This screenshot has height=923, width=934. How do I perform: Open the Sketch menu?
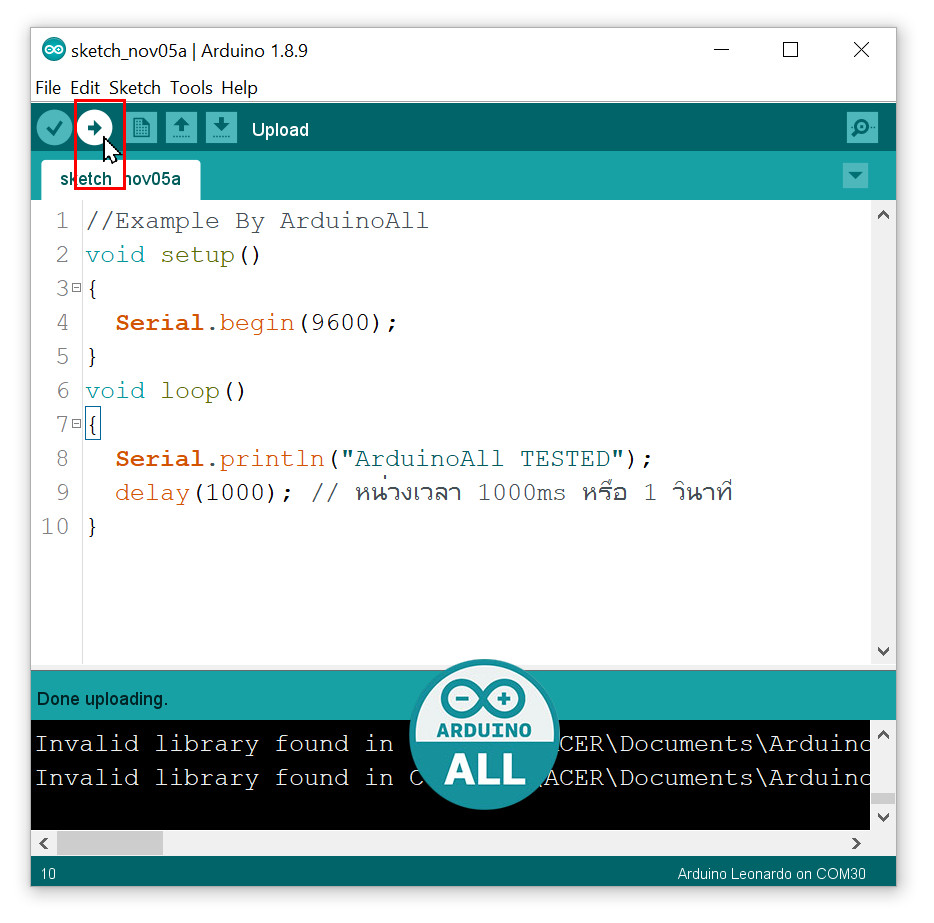(x=135, y=88)
